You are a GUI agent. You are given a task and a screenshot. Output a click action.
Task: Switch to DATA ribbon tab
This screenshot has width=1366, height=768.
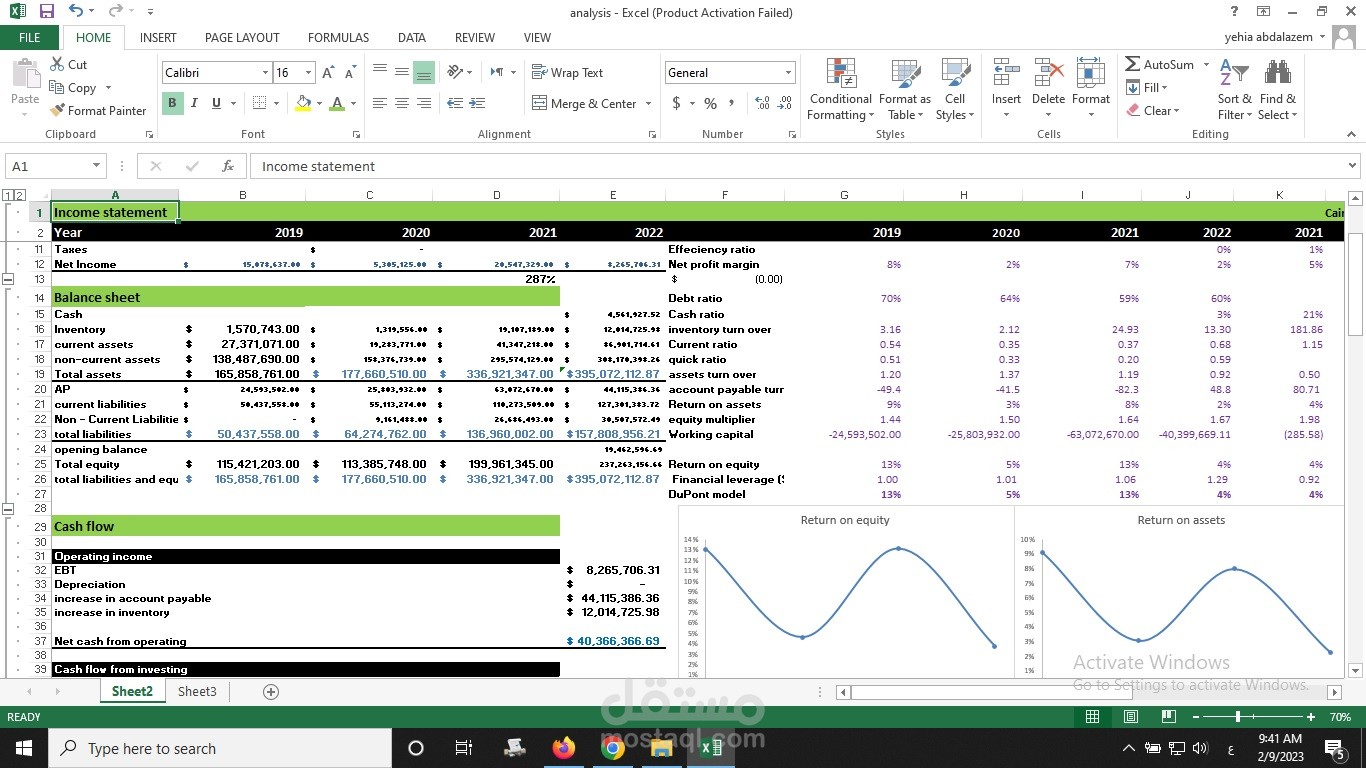[411, 38]
